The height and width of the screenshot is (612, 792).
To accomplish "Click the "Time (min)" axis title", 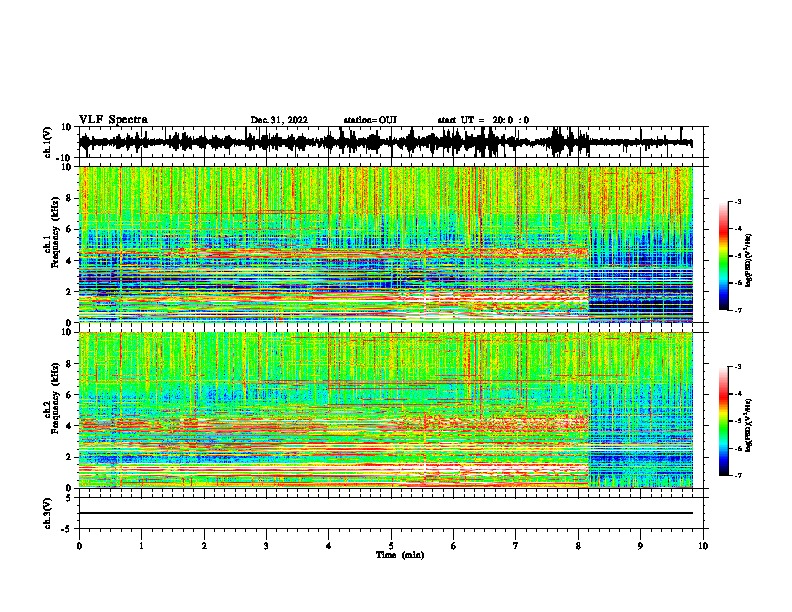I will pyautogui.click(x=400, y=555).
